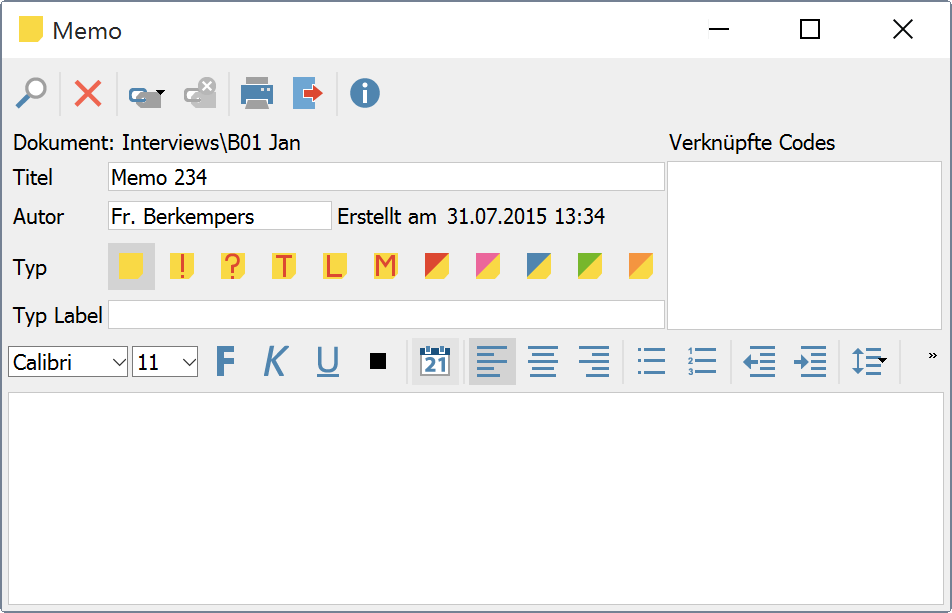Open the black font color swatch
This screenshot has width=952, height=613.
pyautogui.click(x=378, y=361)
